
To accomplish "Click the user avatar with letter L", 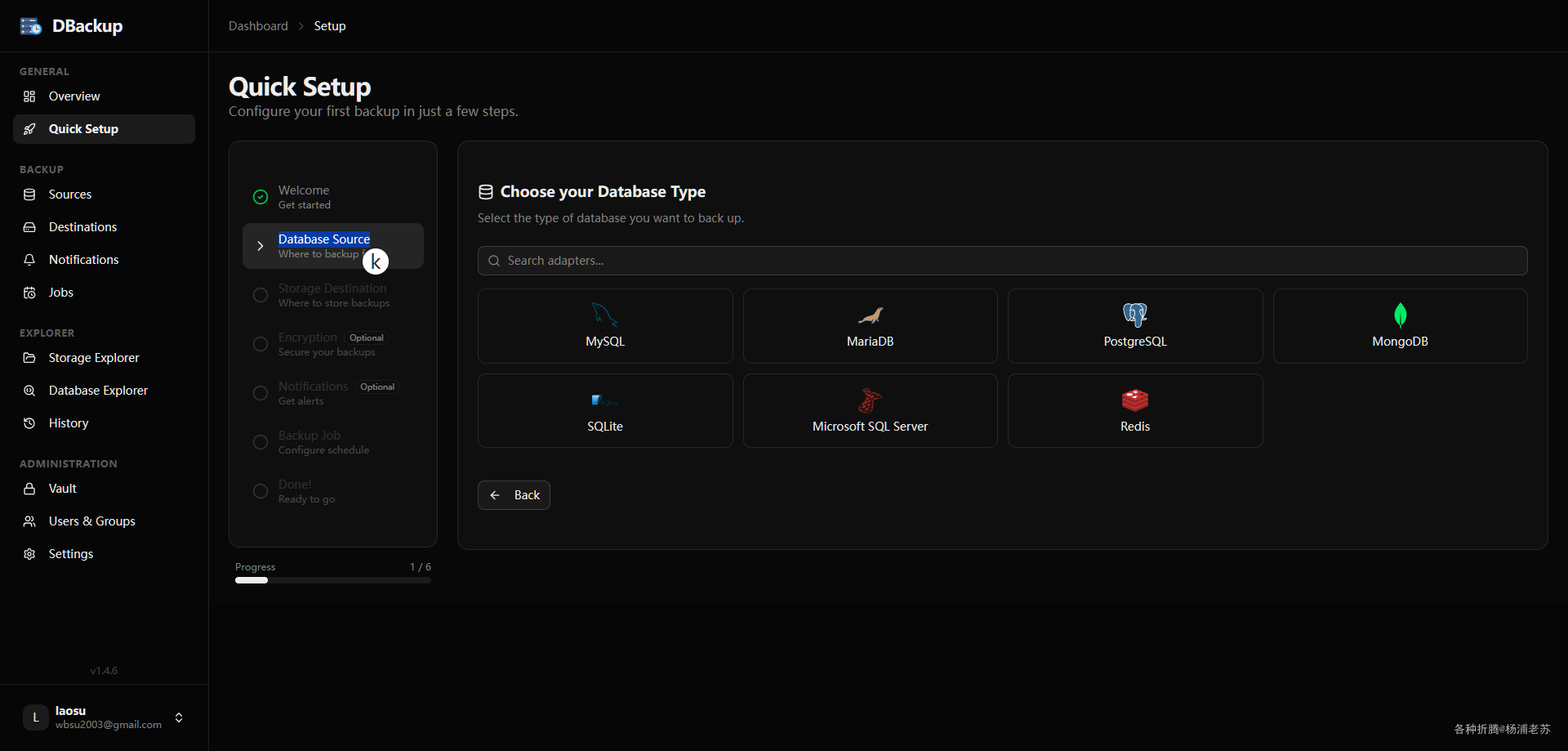I will [36, 717].
